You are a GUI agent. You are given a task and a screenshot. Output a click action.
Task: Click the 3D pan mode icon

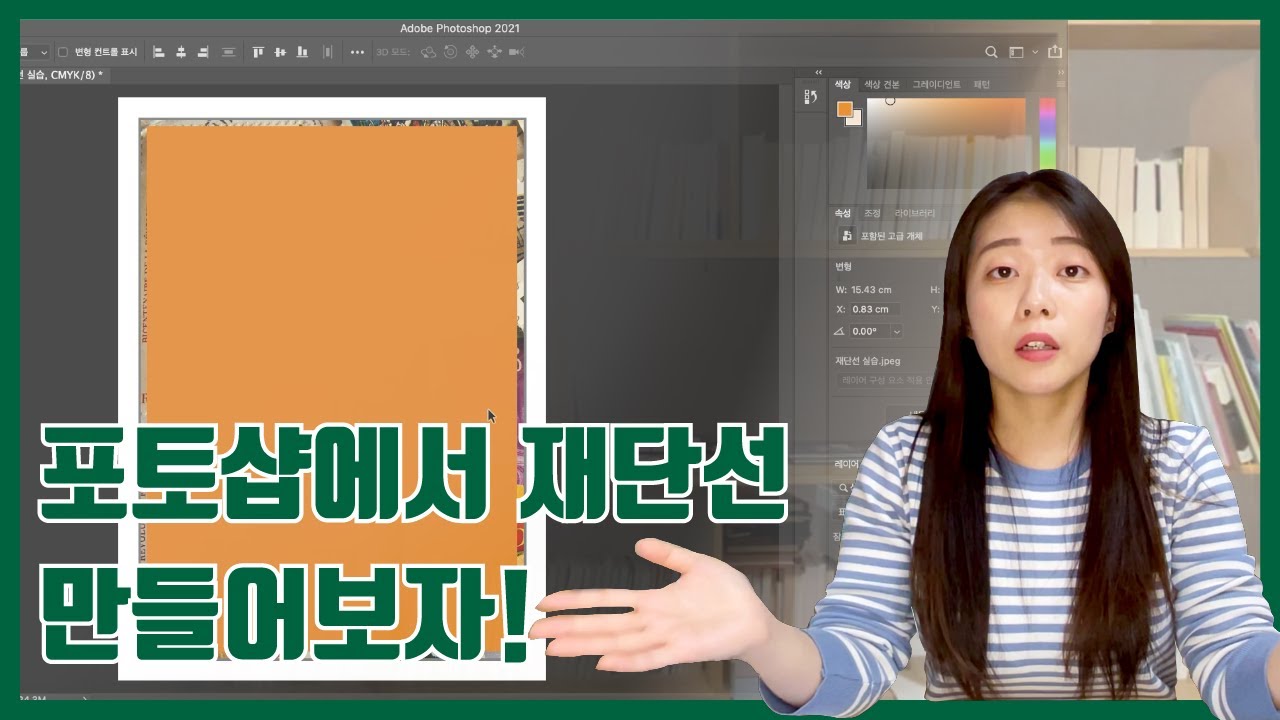coord(472,52)
